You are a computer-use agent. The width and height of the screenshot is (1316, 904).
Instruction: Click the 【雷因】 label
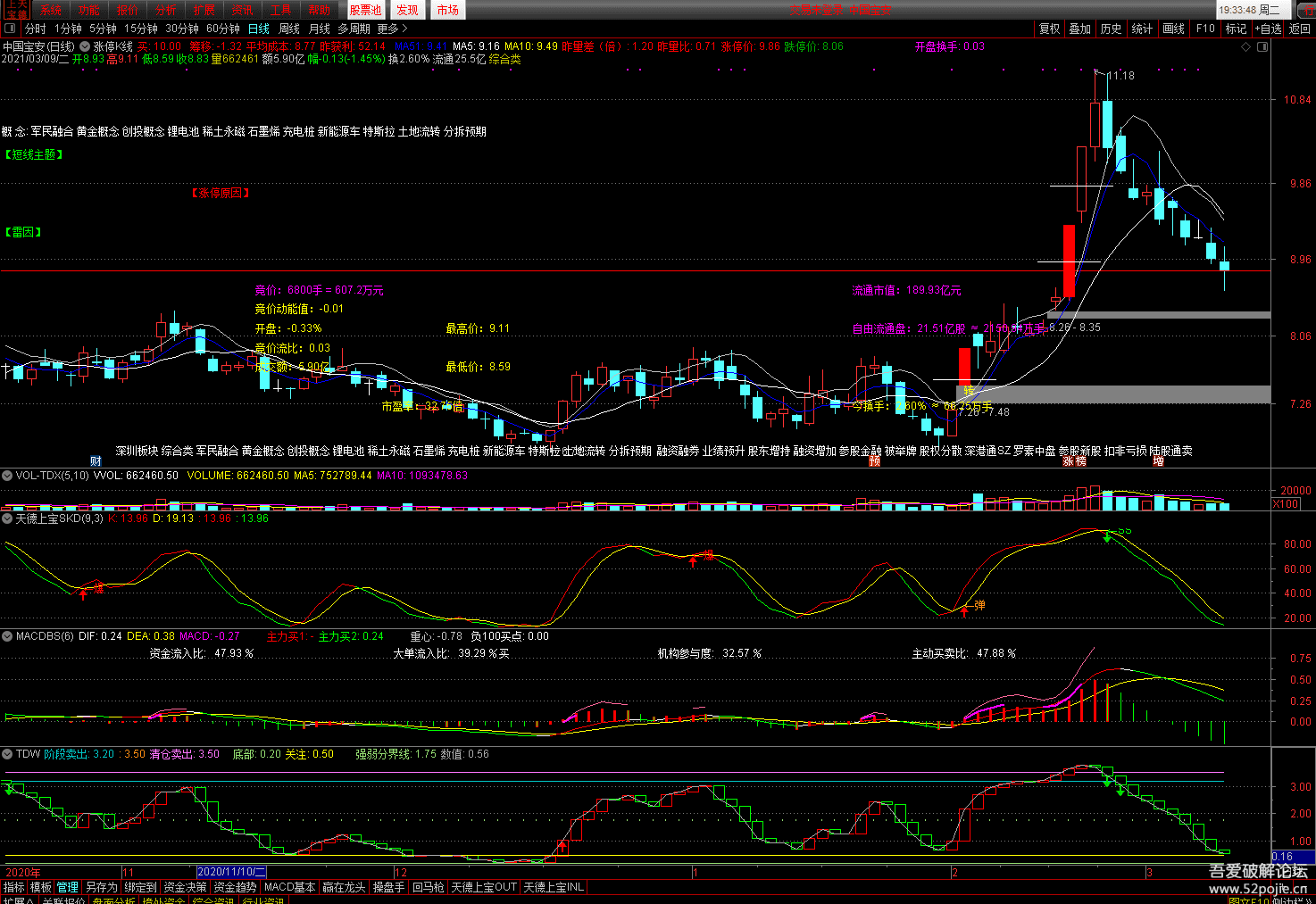tap(23, 232)
